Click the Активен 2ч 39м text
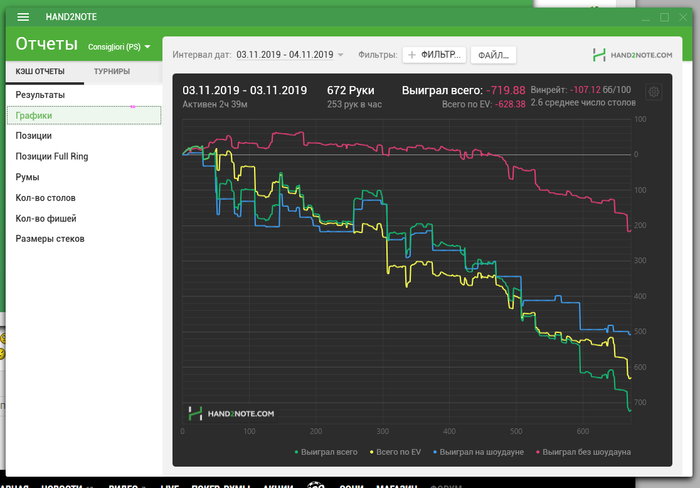Image resolution: width=700 pixels, height=488 pixels. tap(215, 104)
